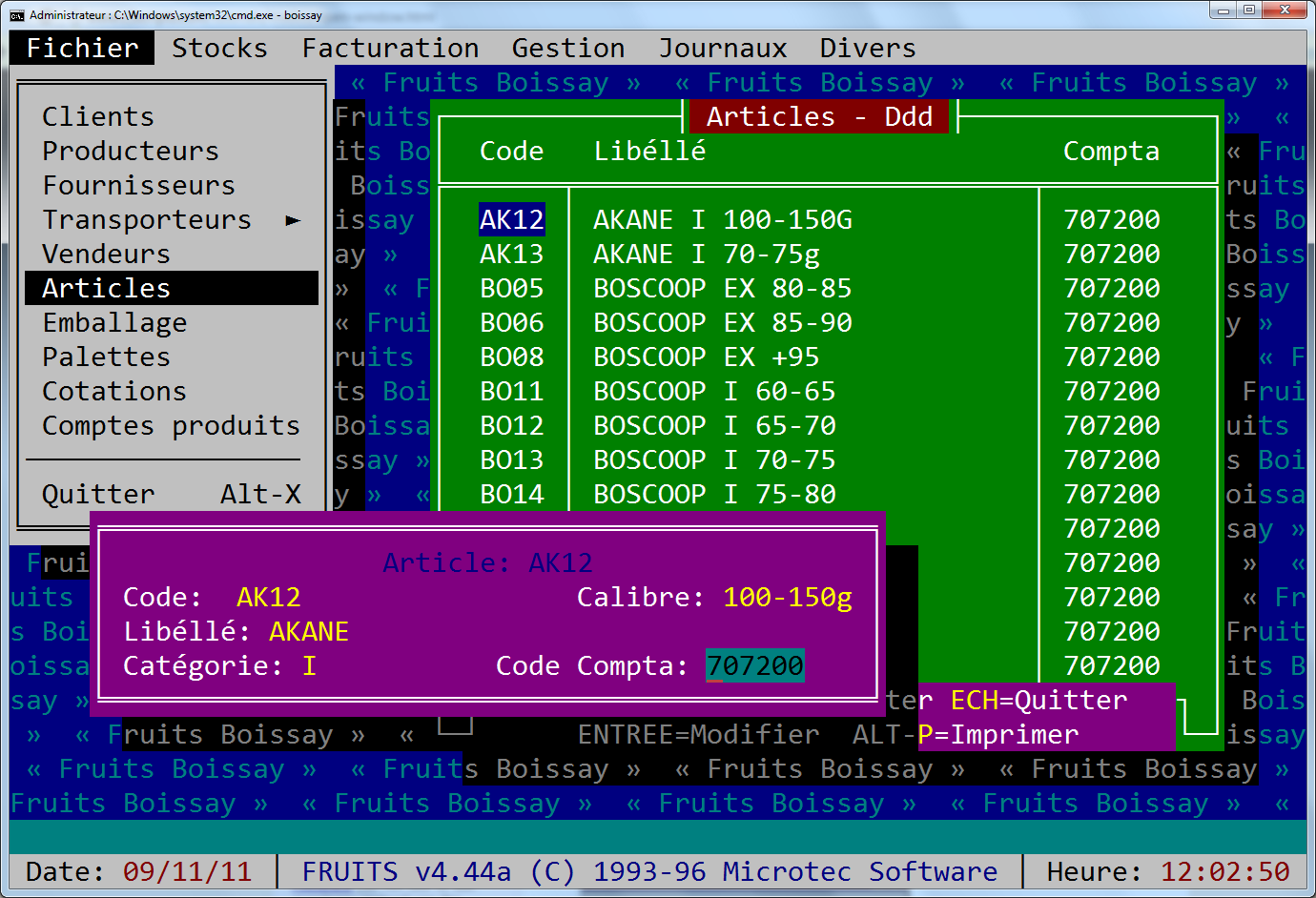Image resolution: width=1316 pixels, height=898 pixels.
Task: Choose Vendeurs from the menu
Action: coord(106,254)
